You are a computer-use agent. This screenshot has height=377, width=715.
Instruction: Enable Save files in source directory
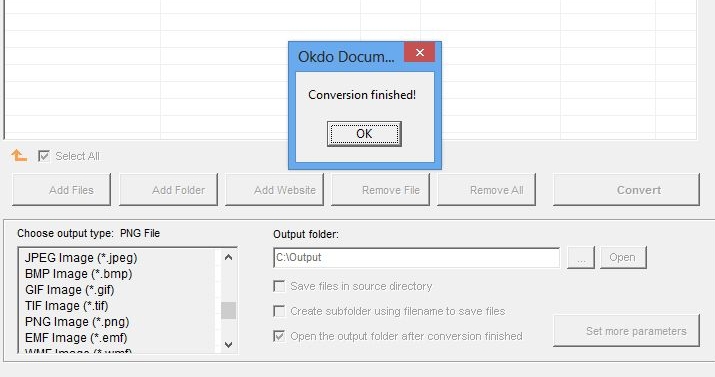[x=279, y=286]
